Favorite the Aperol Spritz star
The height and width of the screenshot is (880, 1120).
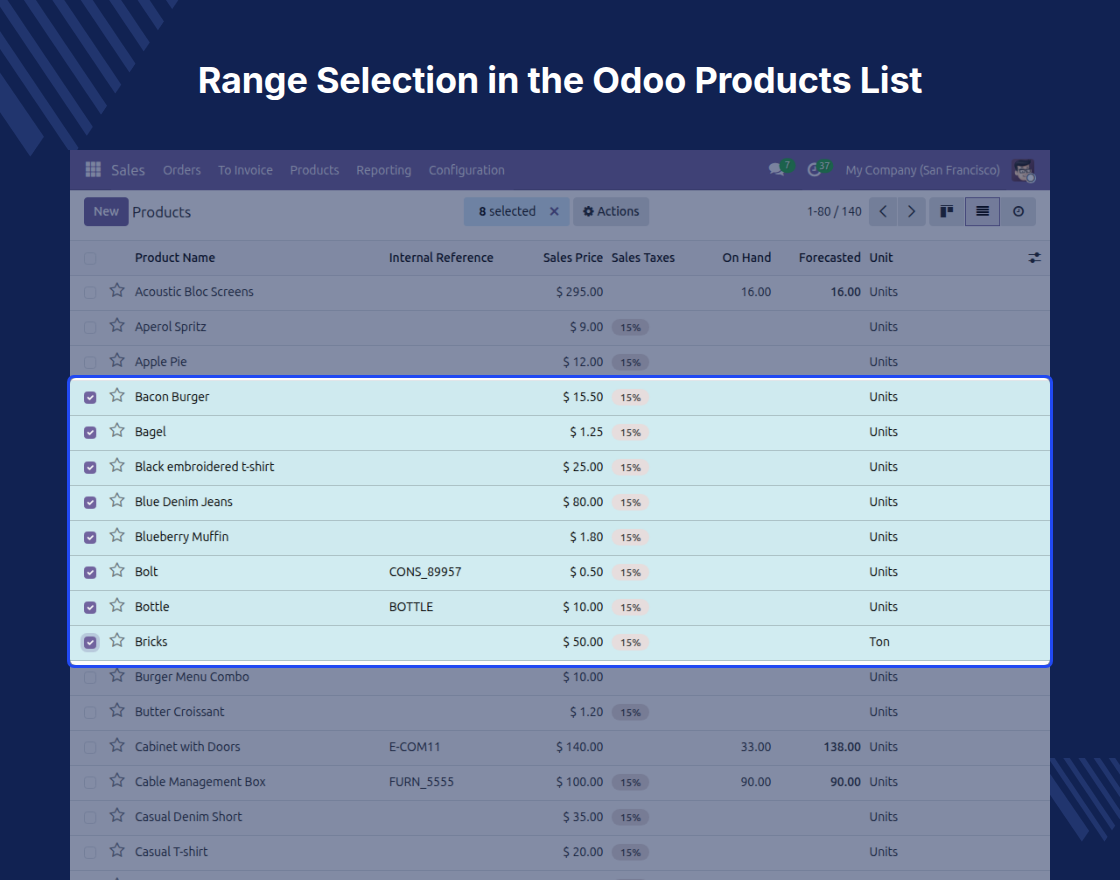(117, 325)
